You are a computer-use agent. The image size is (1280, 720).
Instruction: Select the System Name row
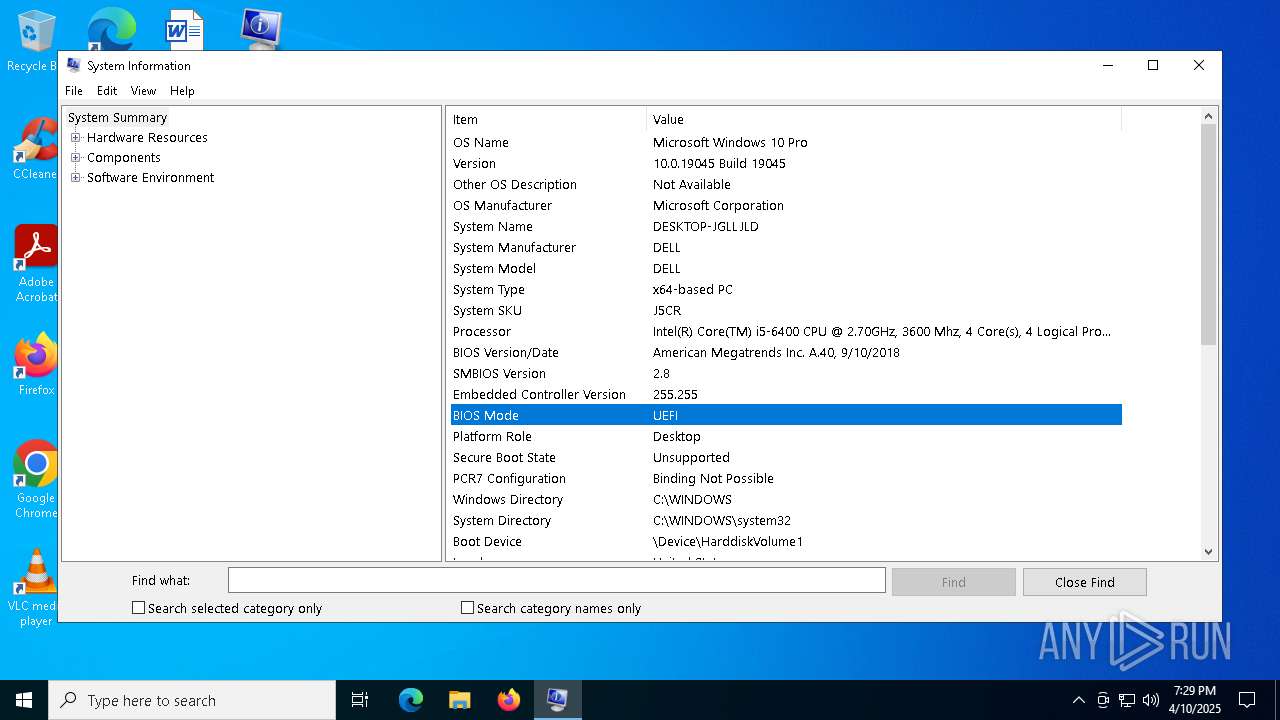pyautogui.click(x=786, y=226)
